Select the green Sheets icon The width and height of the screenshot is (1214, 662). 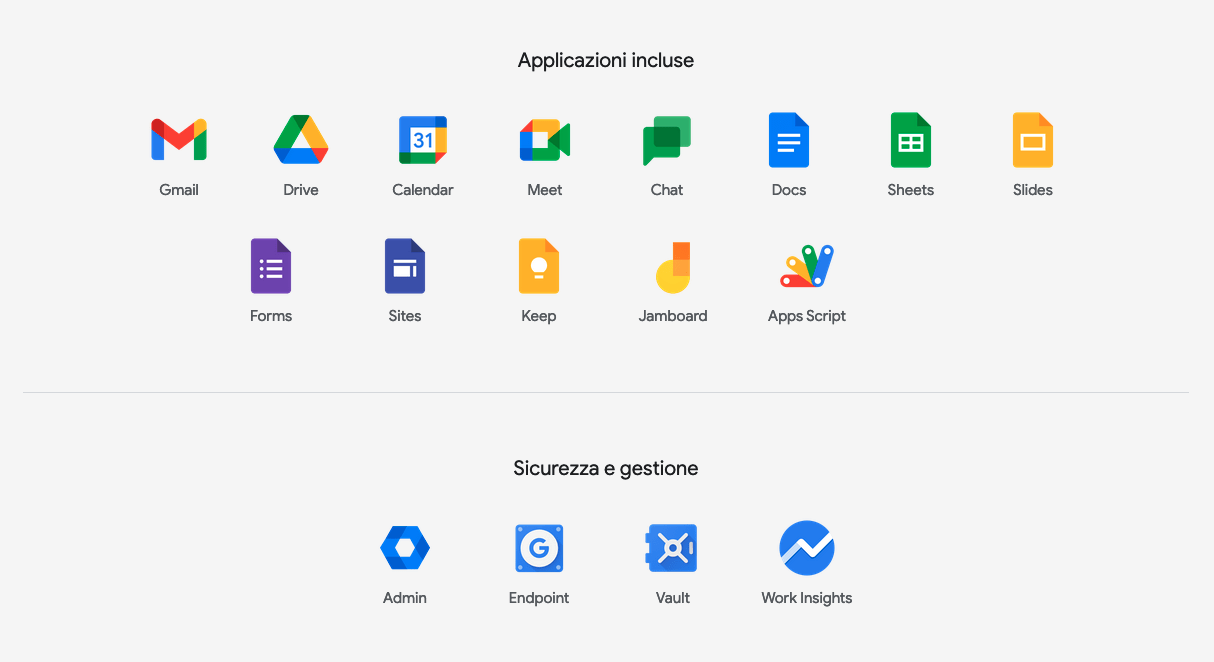pyautogui.click(x=911, y=140)
